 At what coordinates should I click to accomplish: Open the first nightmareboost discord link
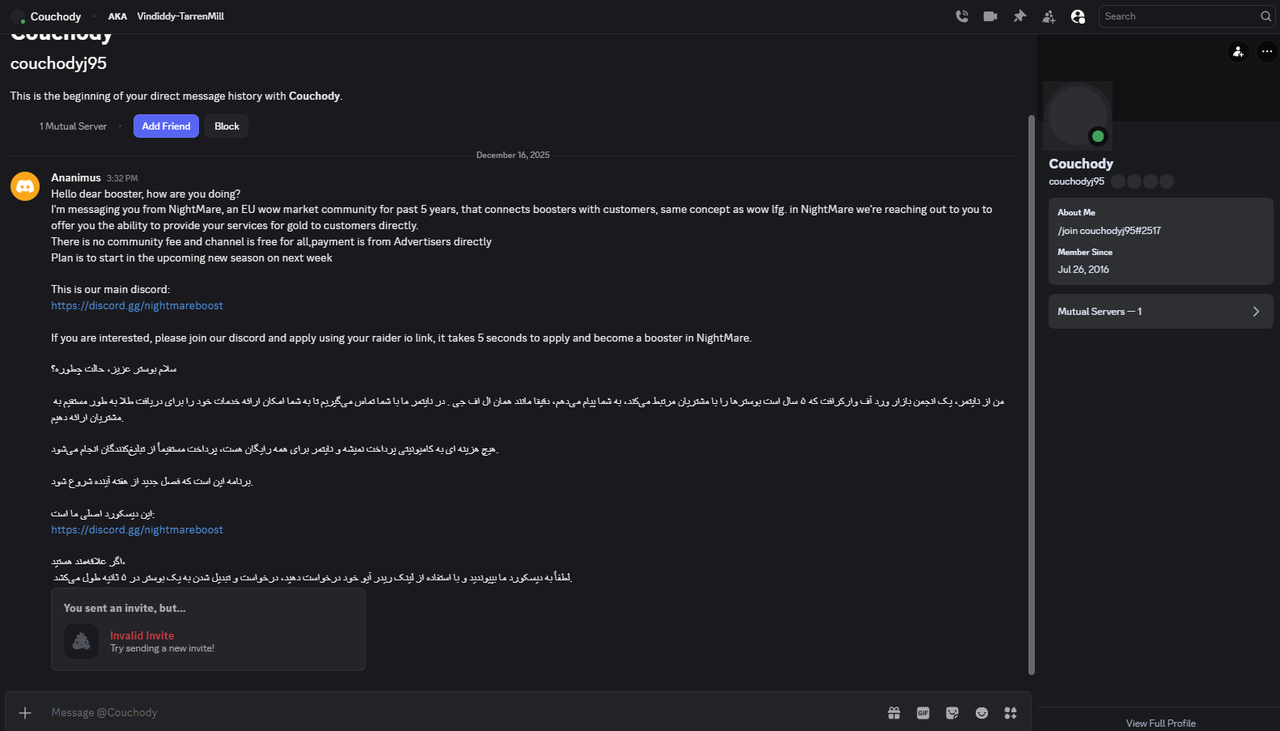137,306
